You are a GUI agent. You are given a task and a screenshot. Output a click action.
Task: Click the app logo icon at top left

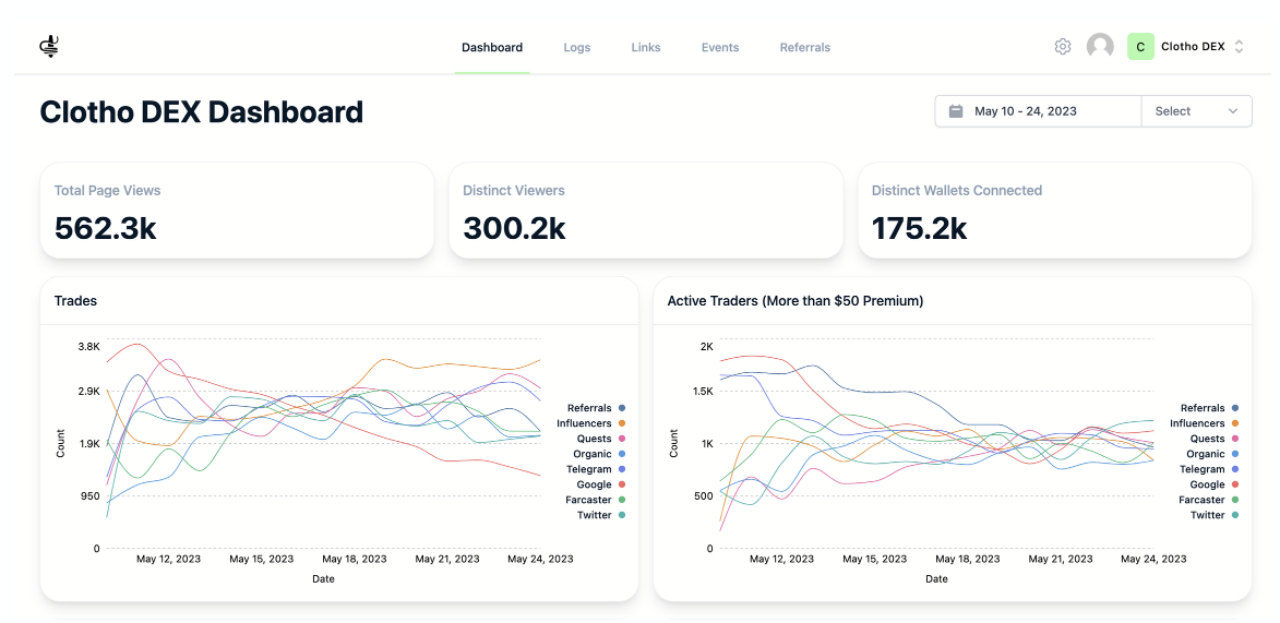[49, 46]
